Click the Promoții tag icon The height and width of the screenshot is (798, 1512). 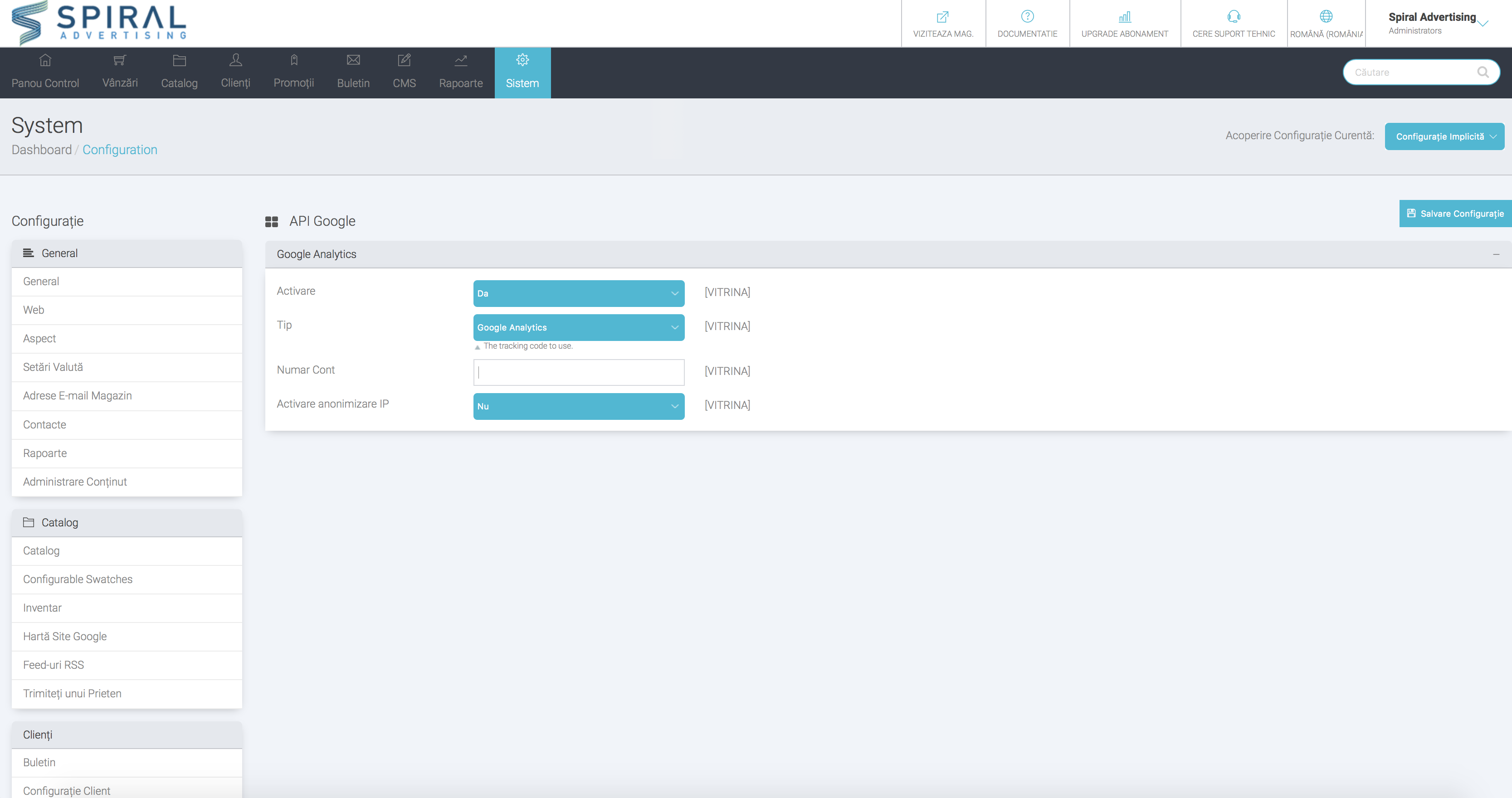pos(294,60)
